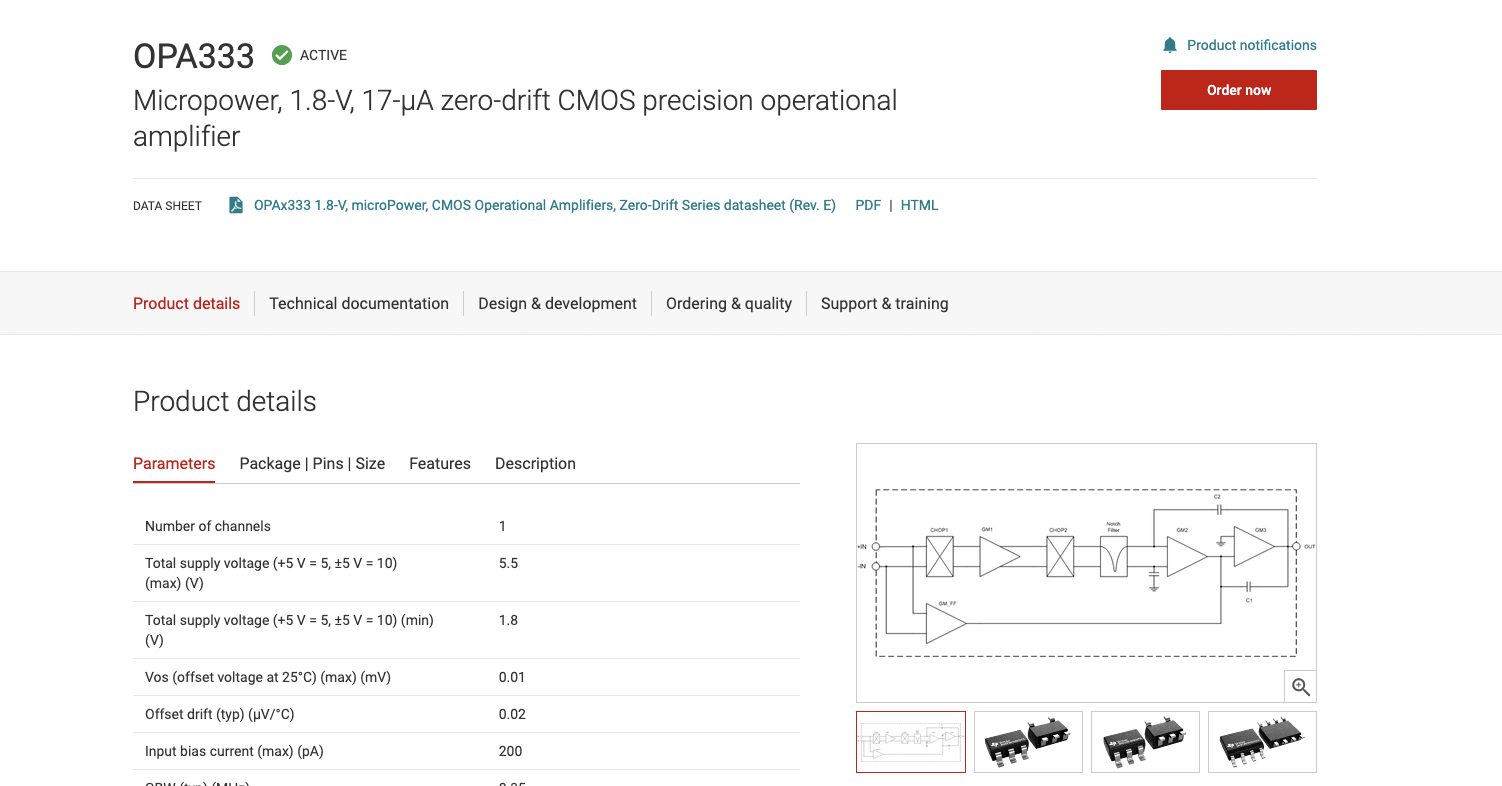Select the third package photo thumbnail
This screenshot has width=1502, height=786.
pyautogui.click(x=1145, y=742)
